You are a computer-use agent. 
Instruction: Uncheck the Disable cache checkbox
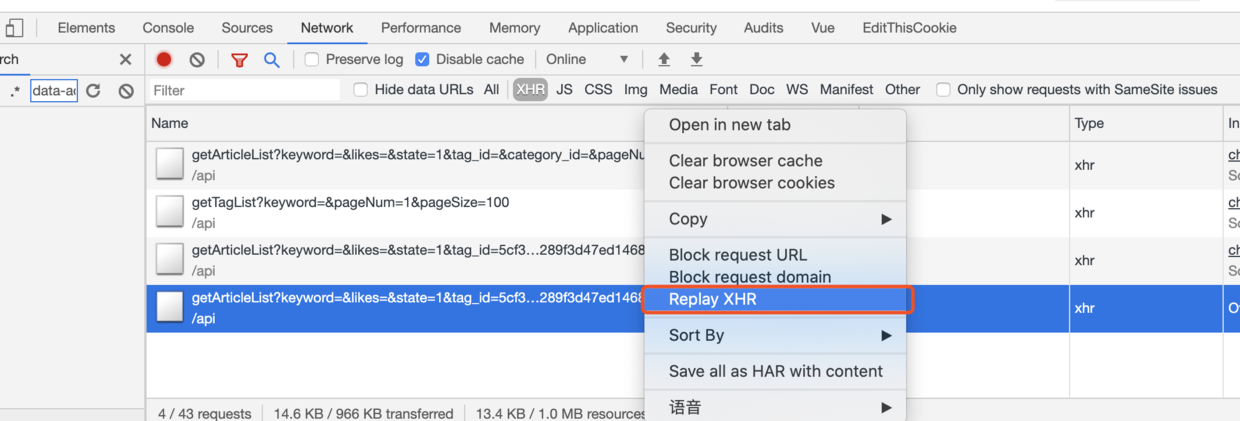pyautogui.click(x=422, y=60)
